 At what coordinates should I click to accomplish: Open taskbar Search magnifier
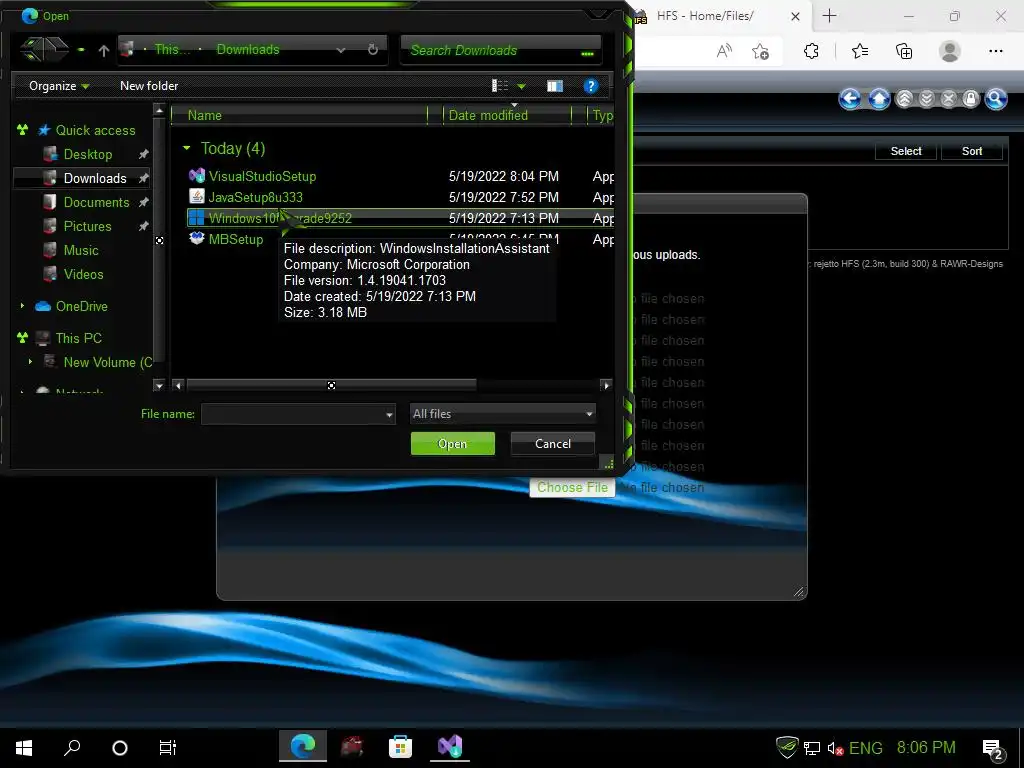click(72, 747)
